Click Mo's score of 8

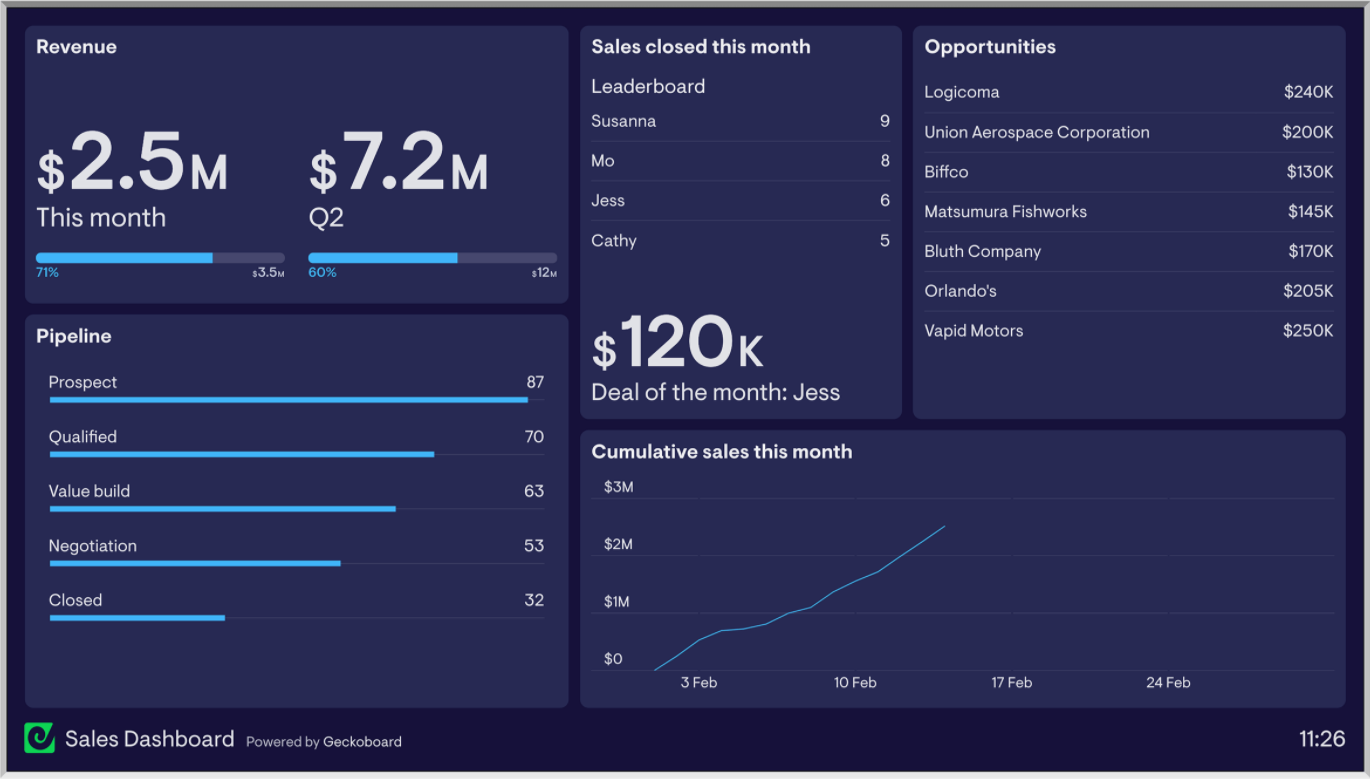point(885,161)
